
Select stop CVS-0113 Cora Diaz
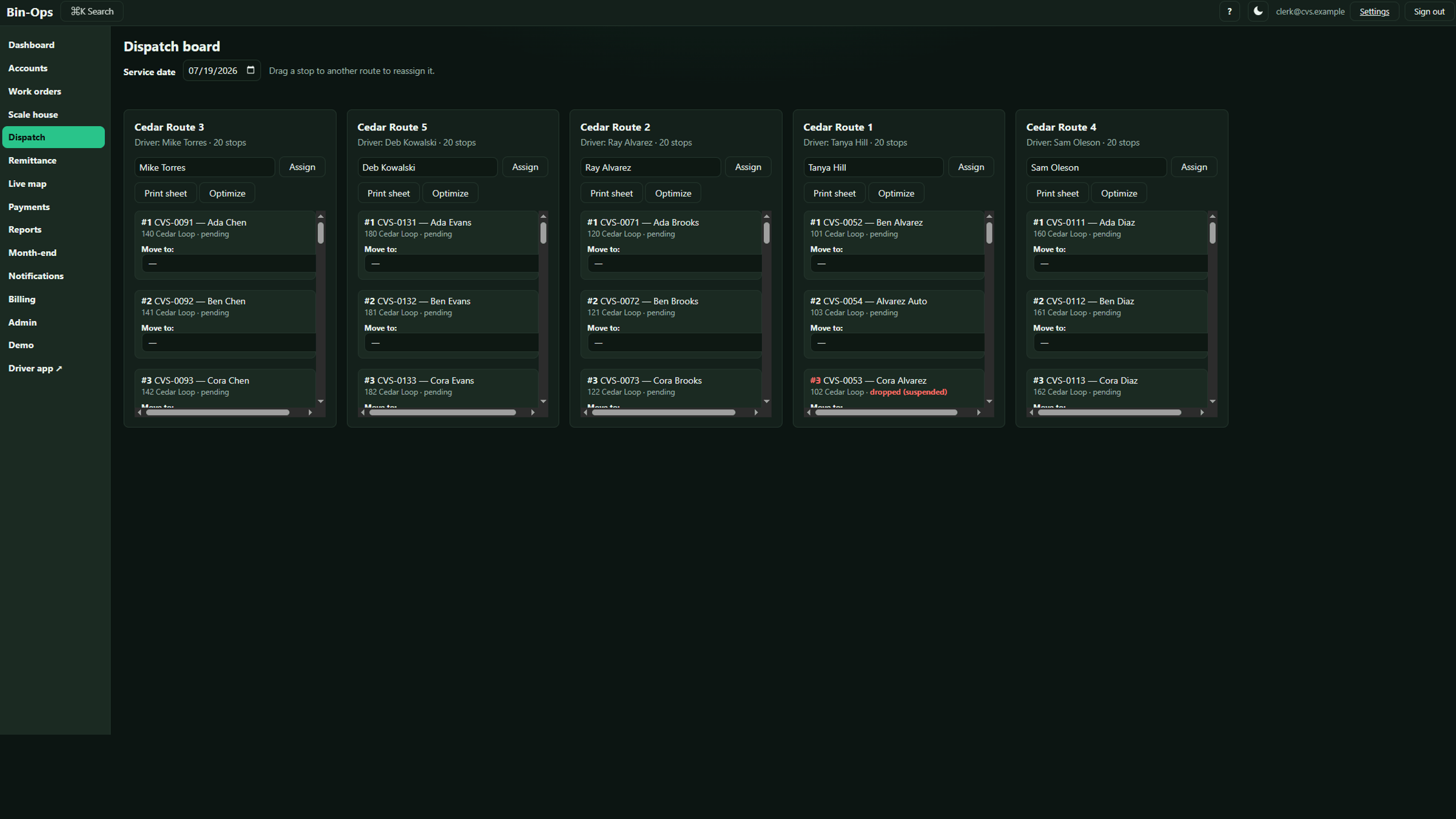pos(1117,388)
